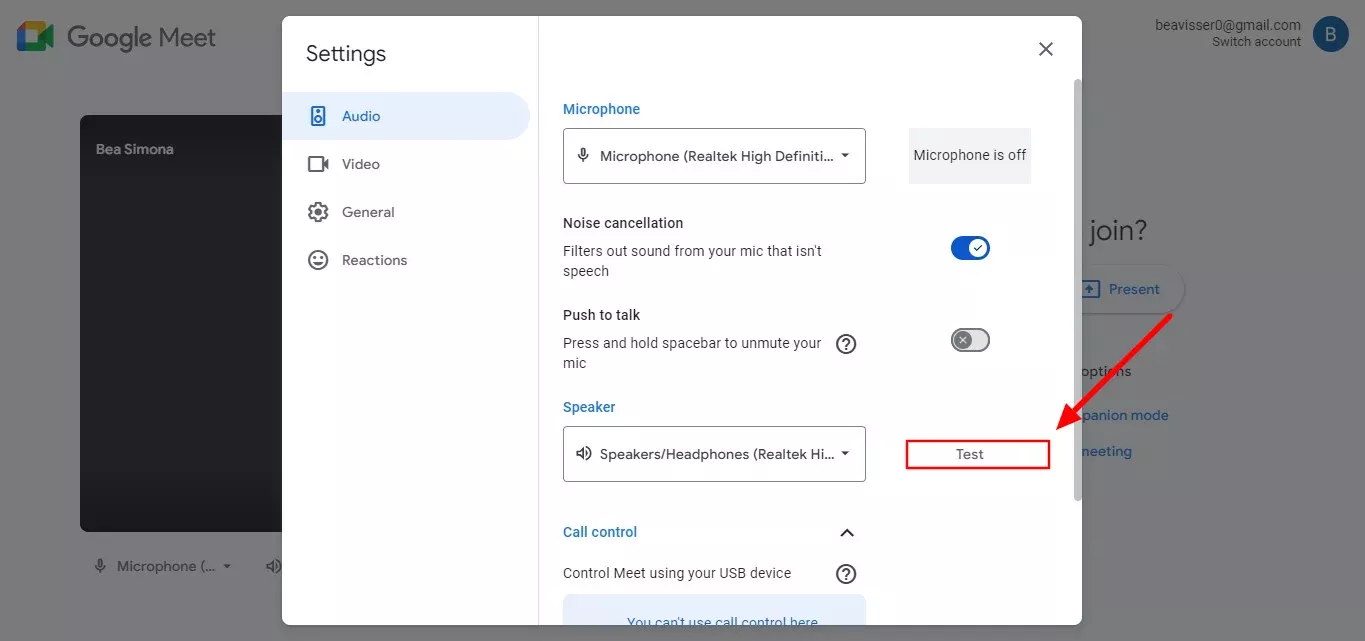This screenshot has width=1365, height=641.
Task: Enable the Push to talk toggle
Action: tap(970, 340)
